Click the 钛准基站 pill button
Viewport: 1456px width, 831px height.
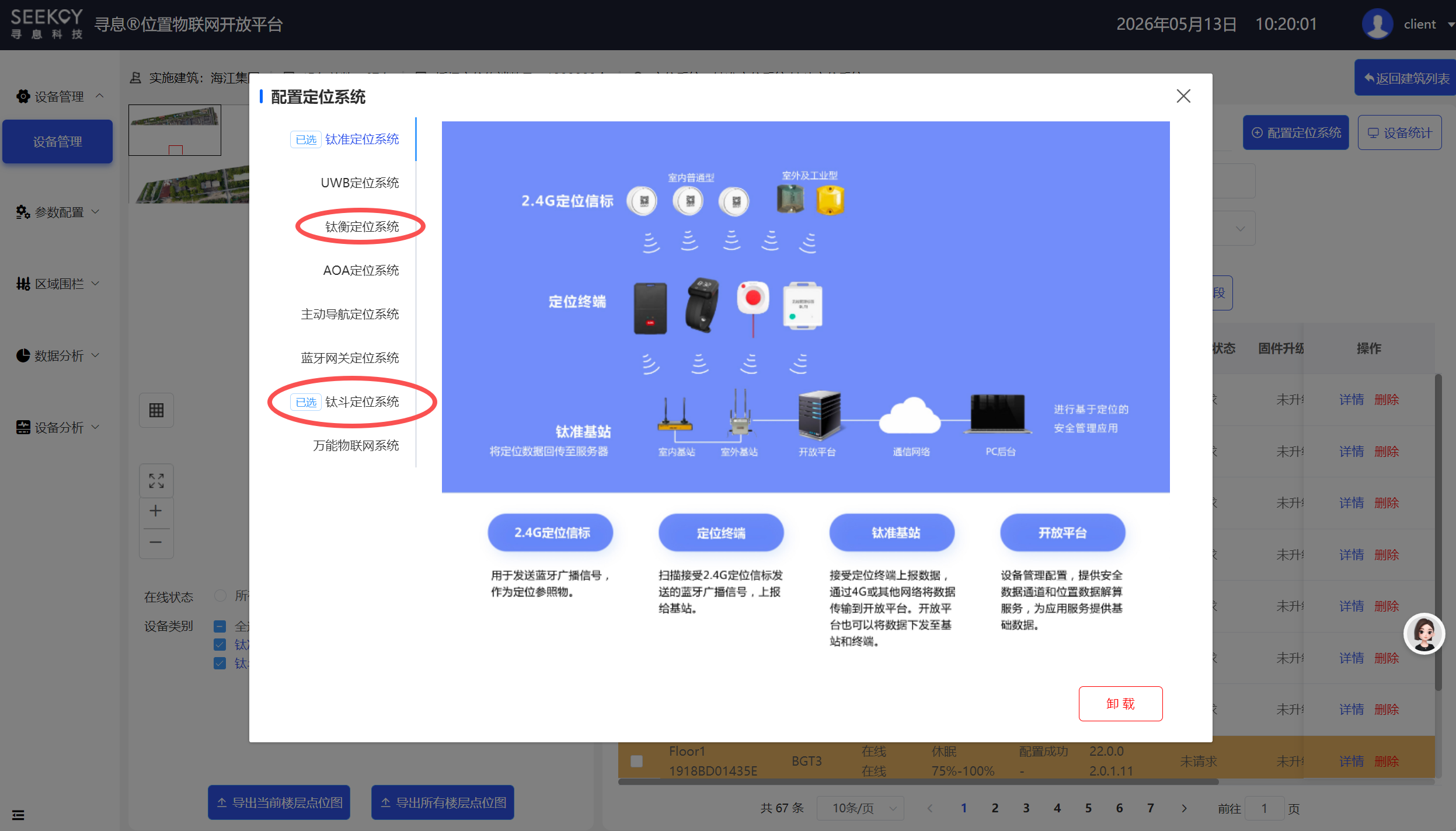[892, 533]
